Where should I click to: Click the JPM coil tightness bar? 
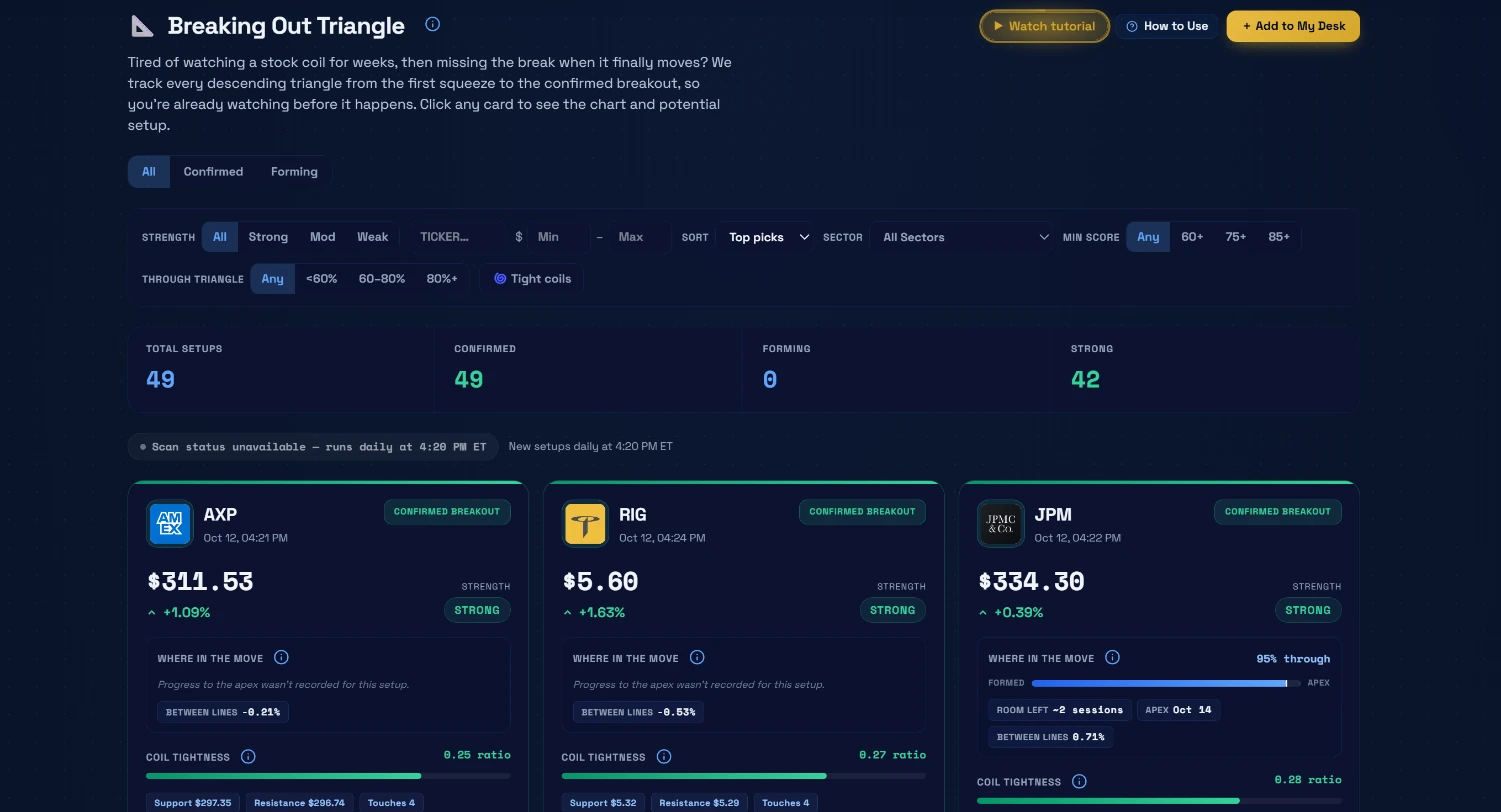tap(1159, 801)
